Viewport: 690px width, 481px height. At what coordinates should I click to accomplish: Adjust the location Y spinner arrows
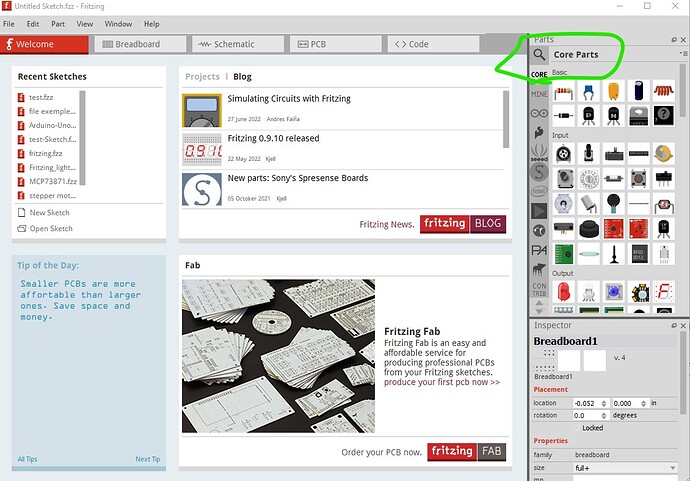(643, 403)
